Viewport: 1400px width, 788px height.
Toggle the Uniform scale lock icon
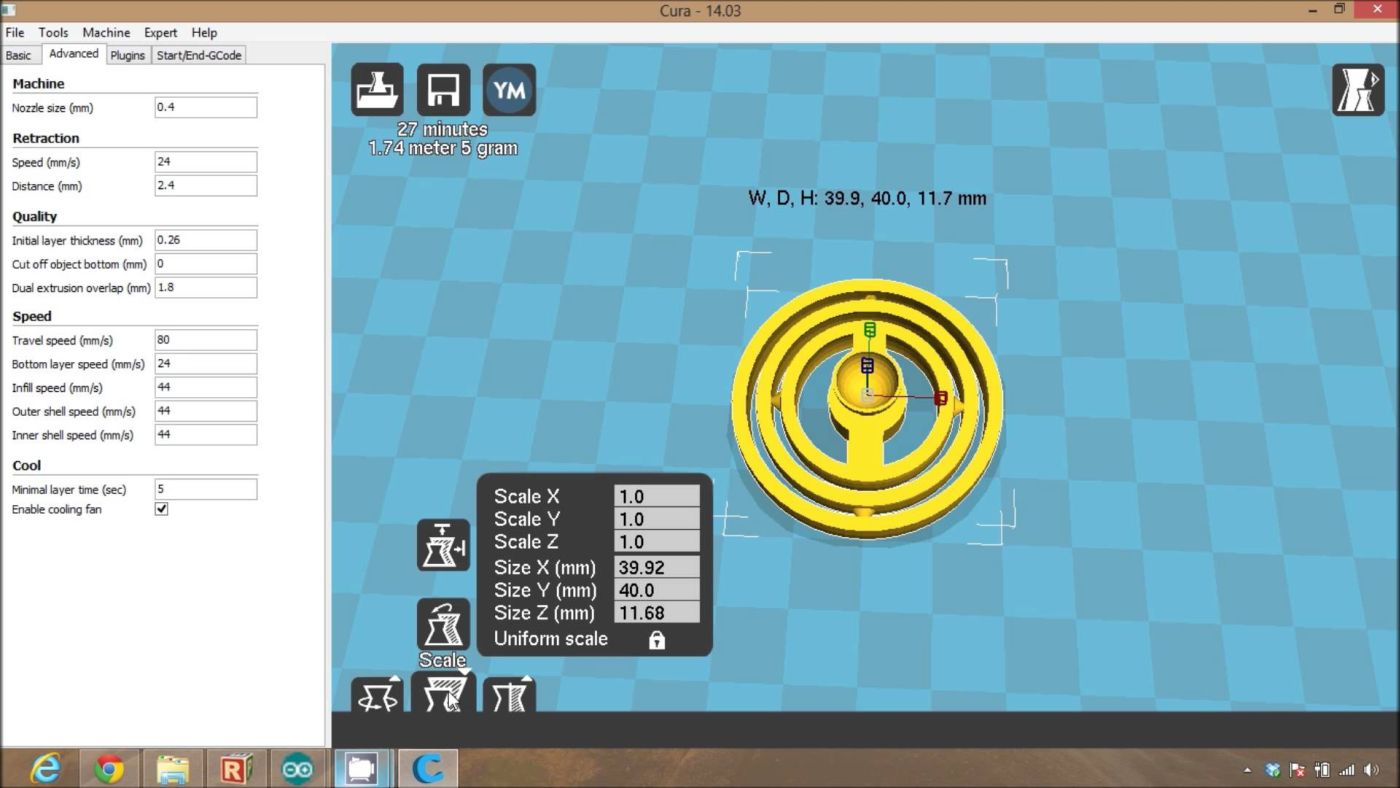(x=656, y=640)
